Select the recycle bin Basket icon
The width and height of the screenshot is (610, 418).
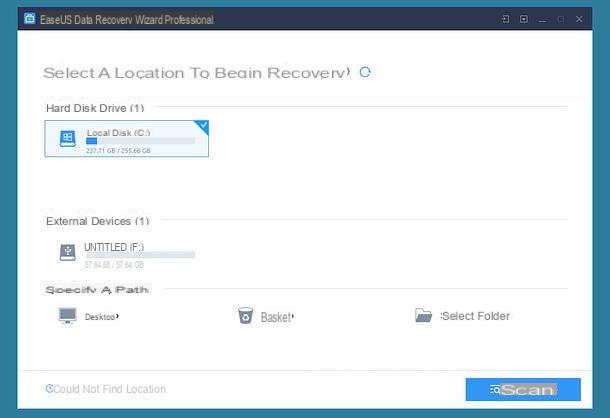point(245,315)
